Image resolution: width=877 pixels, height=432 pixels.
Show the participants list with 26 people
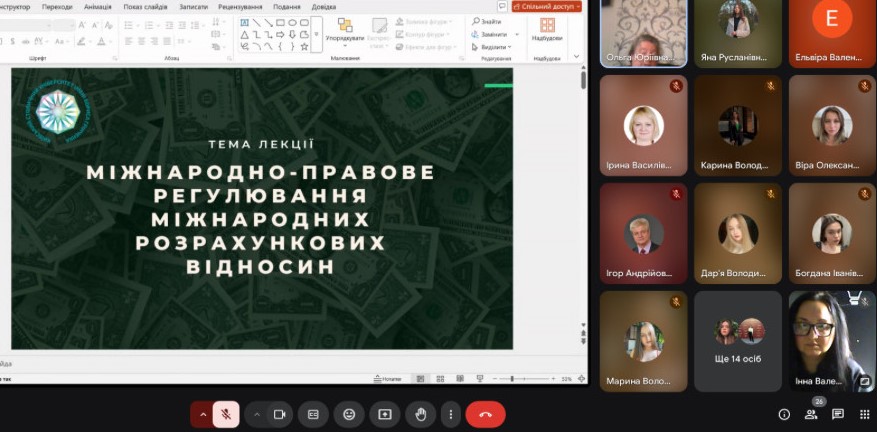point(811,414)
